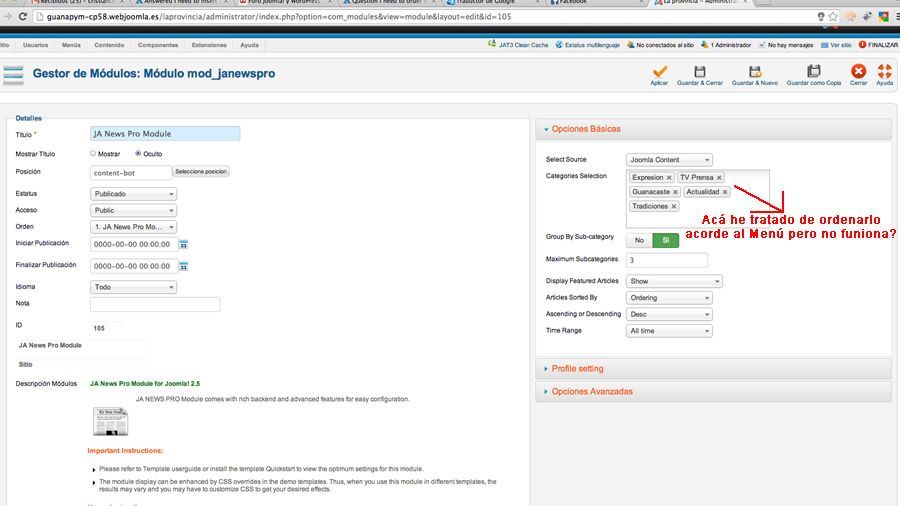Click the Aplicar checkmark icon
The width and height of the screenshot is (900, 506).
[x=660, y=72]
